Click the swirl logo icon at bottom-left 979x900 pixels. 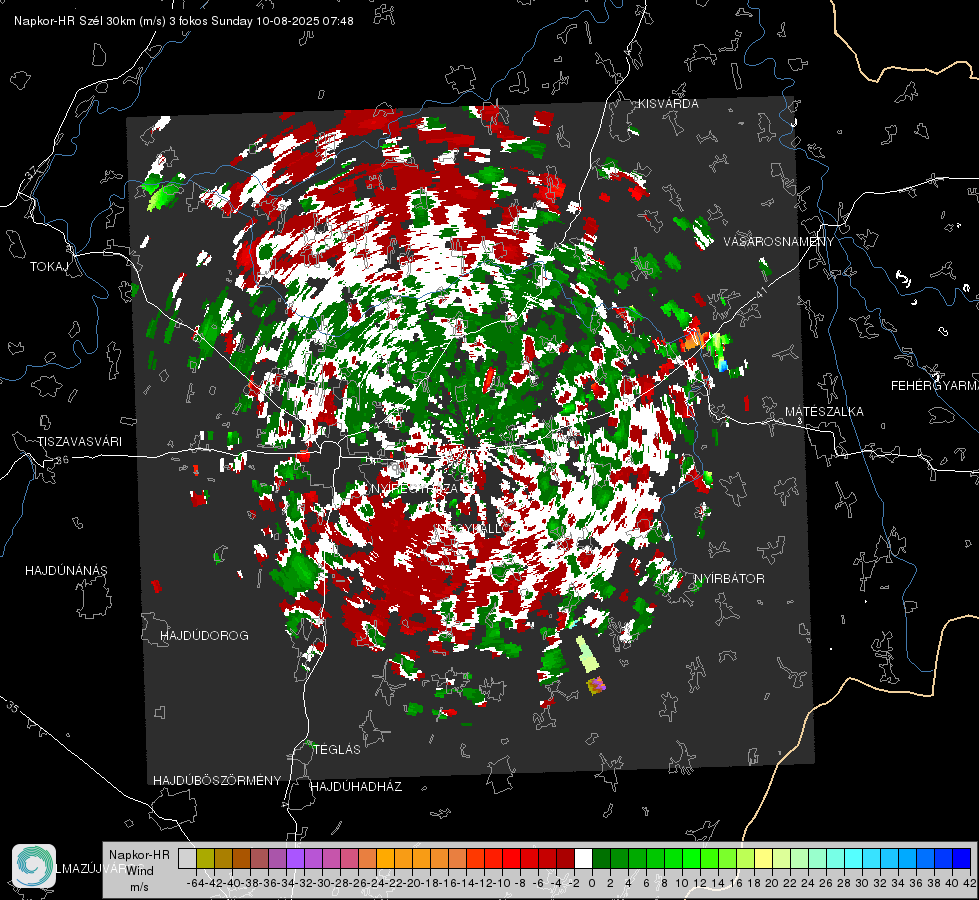pyautogui.click(x=34, y=866)
